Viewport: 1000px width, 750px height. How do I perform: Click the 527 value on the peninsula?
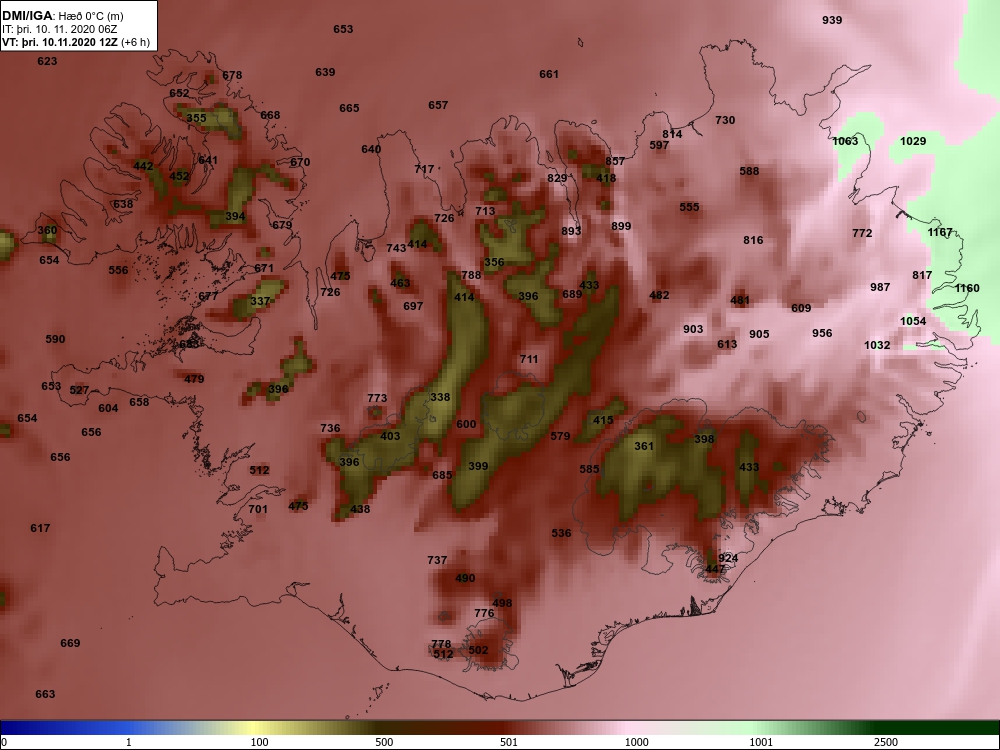click(79, 390)
